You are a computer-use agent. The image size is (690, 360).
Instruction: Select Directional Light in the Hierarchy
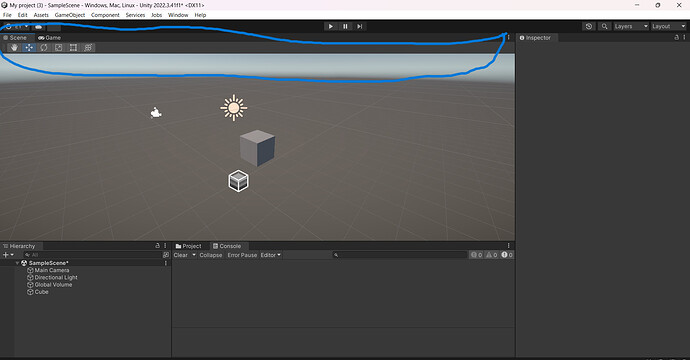click(x=56, y=277)
